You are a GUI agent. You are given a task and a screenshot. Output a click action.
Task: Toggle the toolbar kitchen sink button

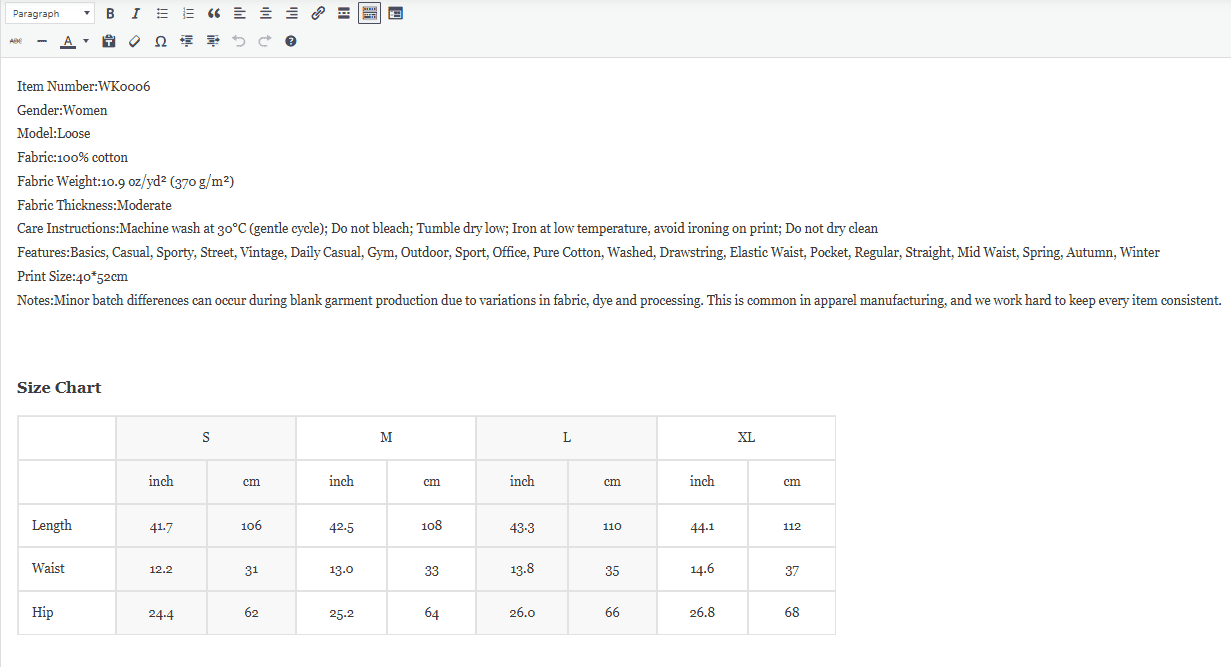click(369, 14)
